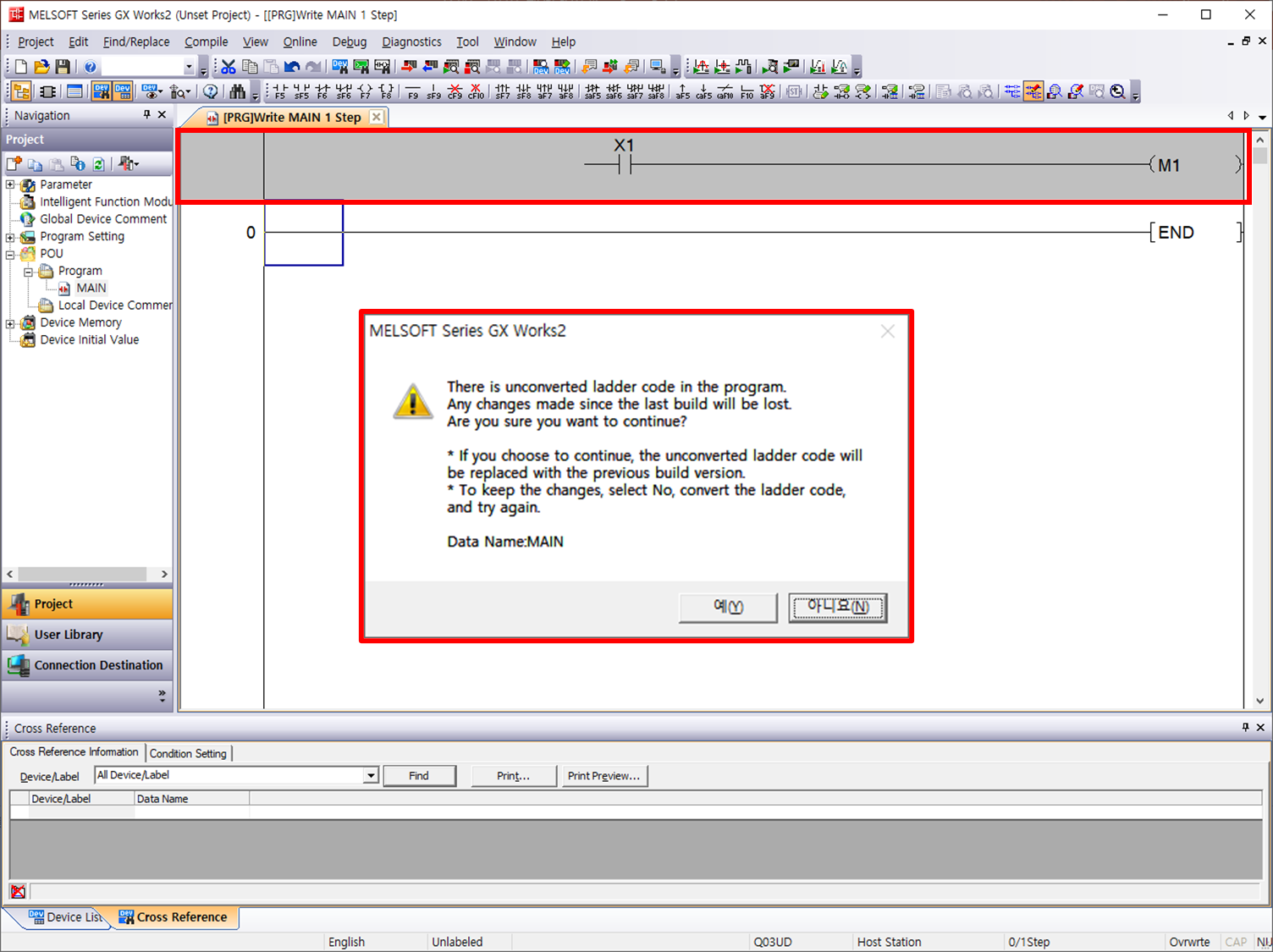Open the tab list dropdown arrow
The image size is (1273, 952).
(x=1262, y=116)
